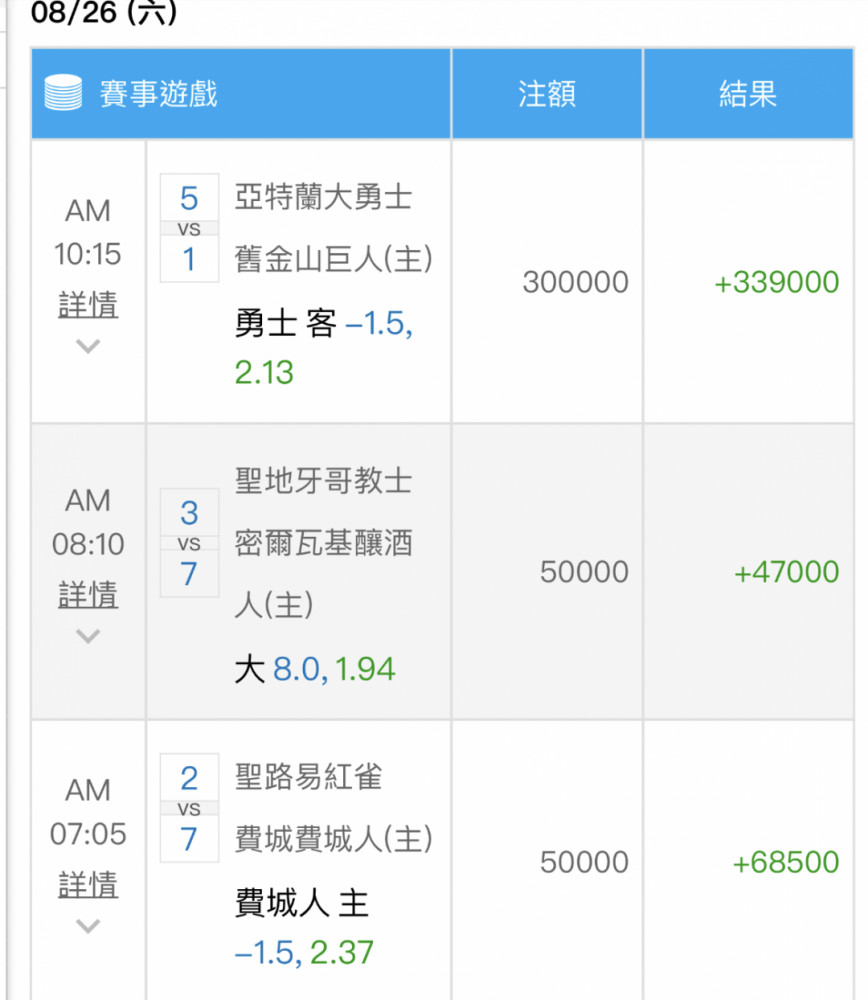Screen dimensions: 868x1000
Task: Click the 注額 column header
Action: 547,94
